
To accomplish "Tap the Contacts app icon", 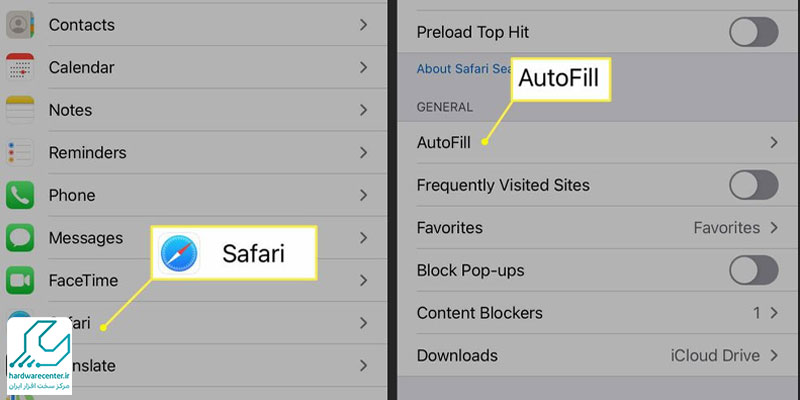I will (x=20, y=24).
